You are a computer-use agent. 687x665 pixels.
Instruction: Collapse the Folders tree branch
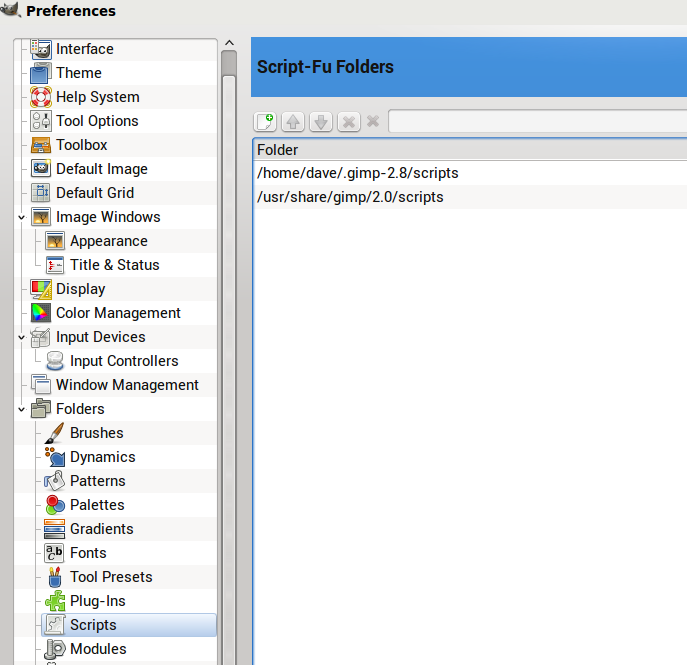21,409
